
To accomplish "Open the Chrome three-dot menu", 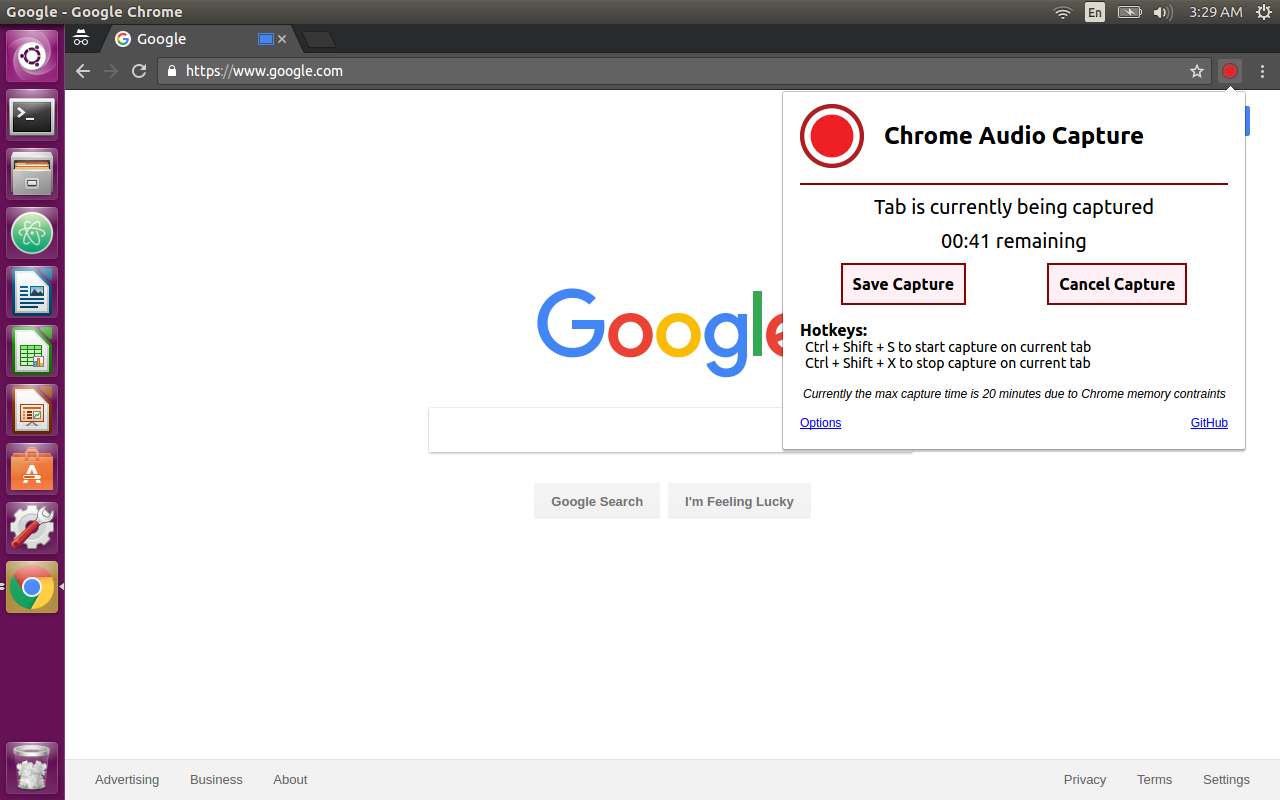I will 1262,71.
